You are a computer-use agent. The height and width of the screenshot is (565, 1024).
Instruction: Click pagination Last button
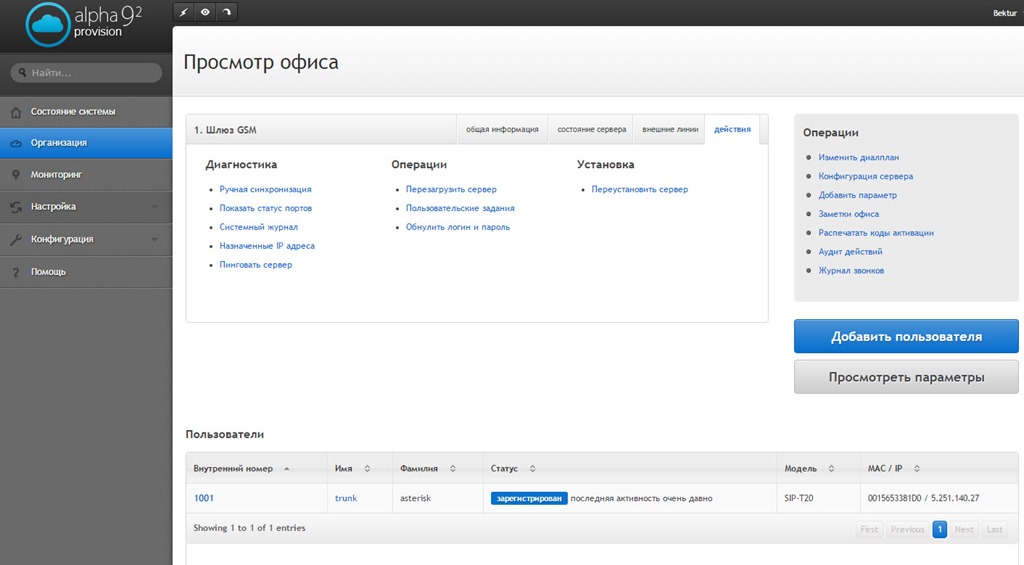click(x=995, y=529)
